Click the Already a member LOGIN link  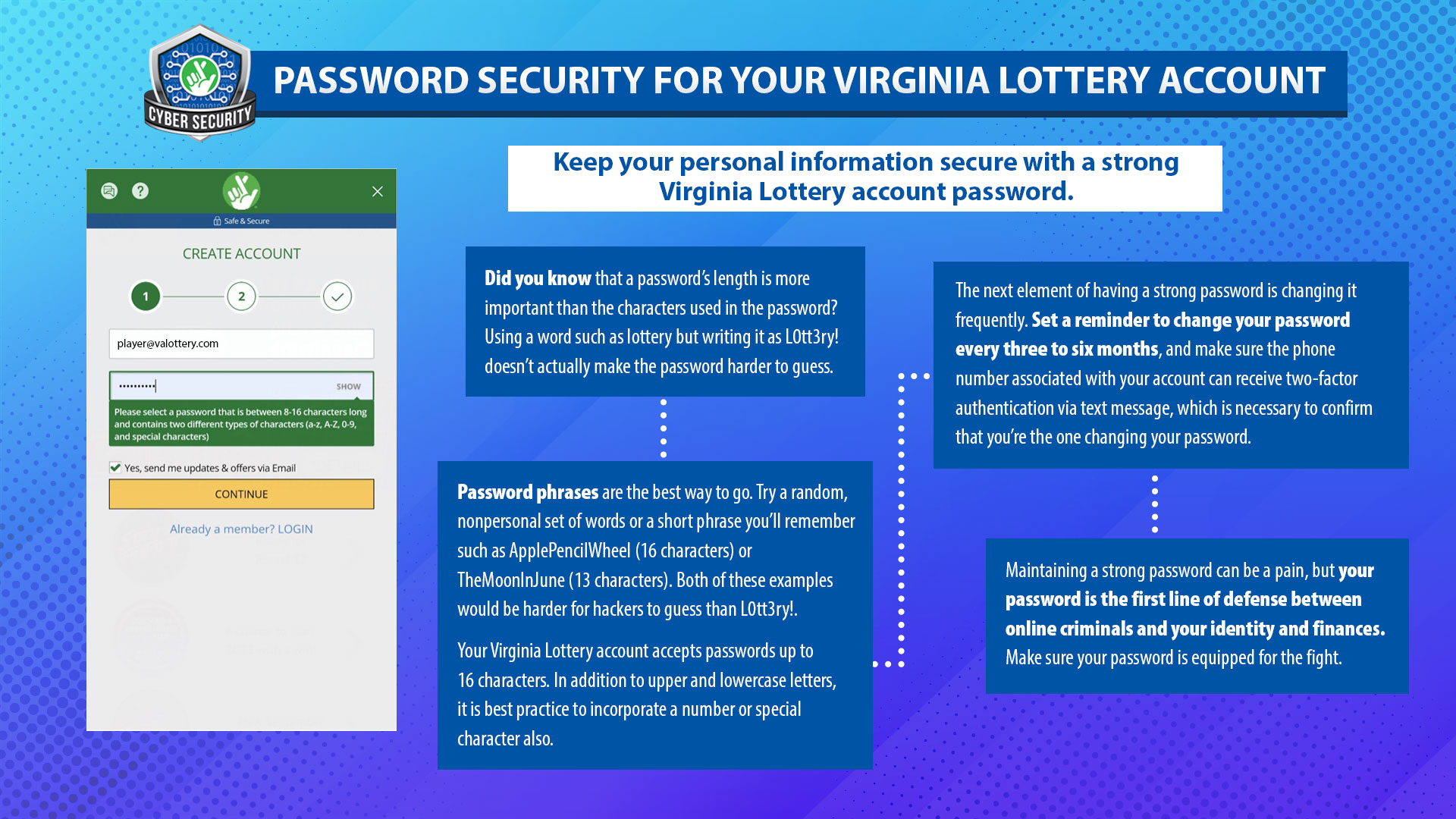point(241,529)
